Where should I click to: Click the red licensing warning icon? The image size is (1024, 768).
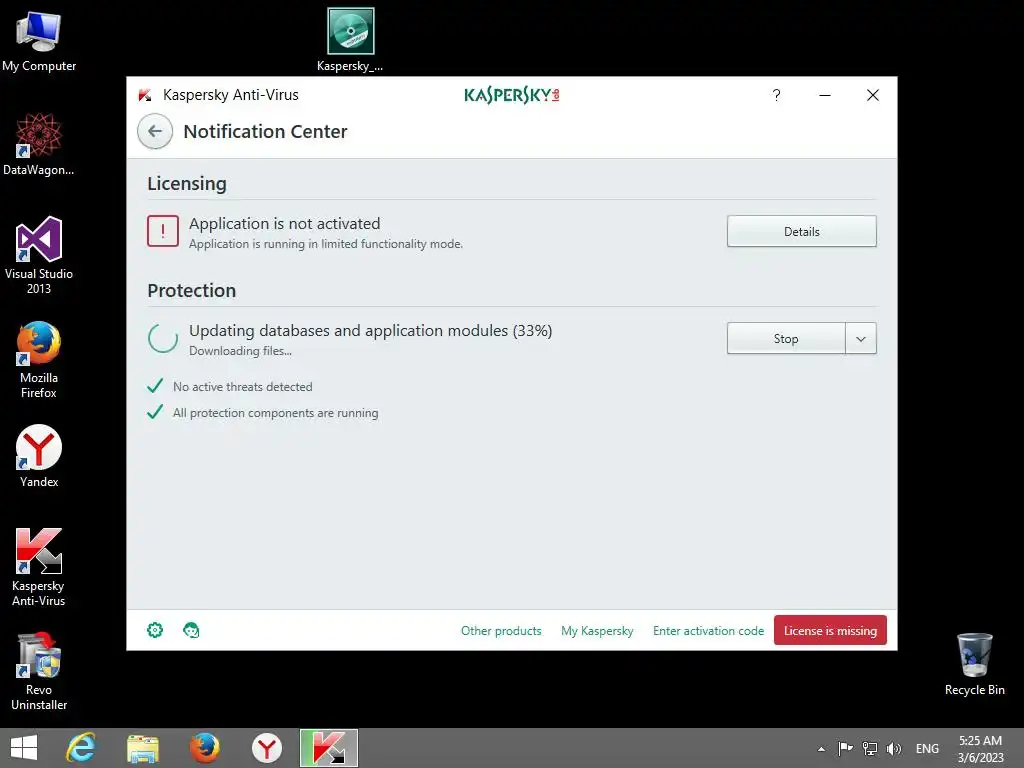click(163, 231)
